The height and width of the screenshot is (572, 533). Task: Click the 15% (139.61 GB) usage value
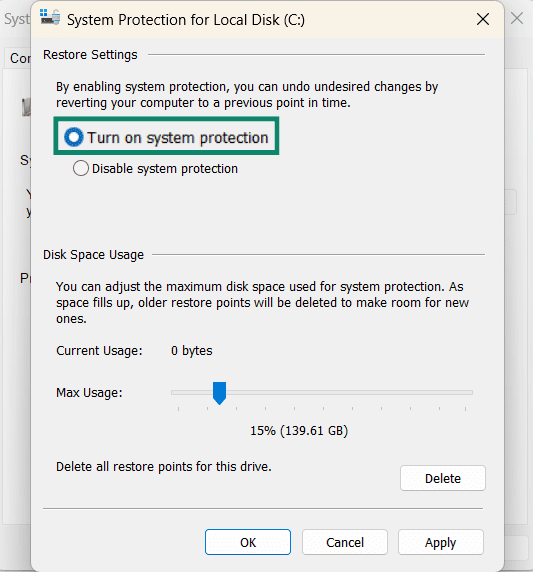pyautogui.click(x=299, y=430)
